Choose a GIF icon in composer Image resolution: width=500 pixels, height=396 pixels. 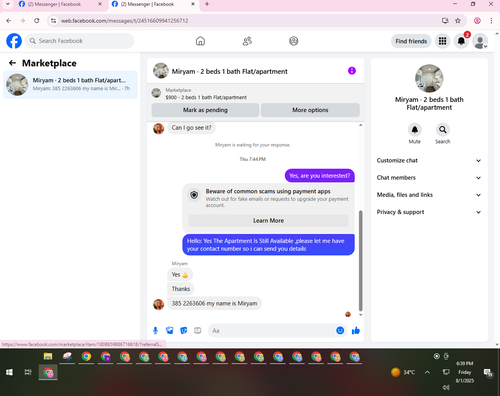coord(198,331)
